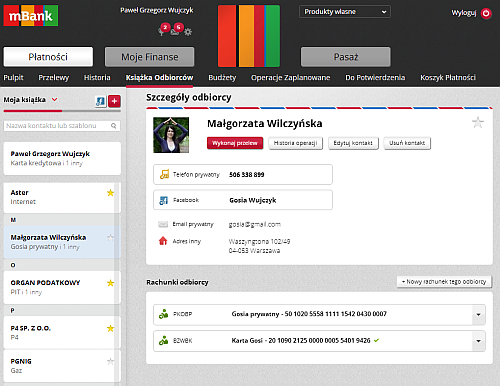Click the PKOBP account people icon
Image resolution: width=500 pixels, height=386 pixels.
point(163,314)
